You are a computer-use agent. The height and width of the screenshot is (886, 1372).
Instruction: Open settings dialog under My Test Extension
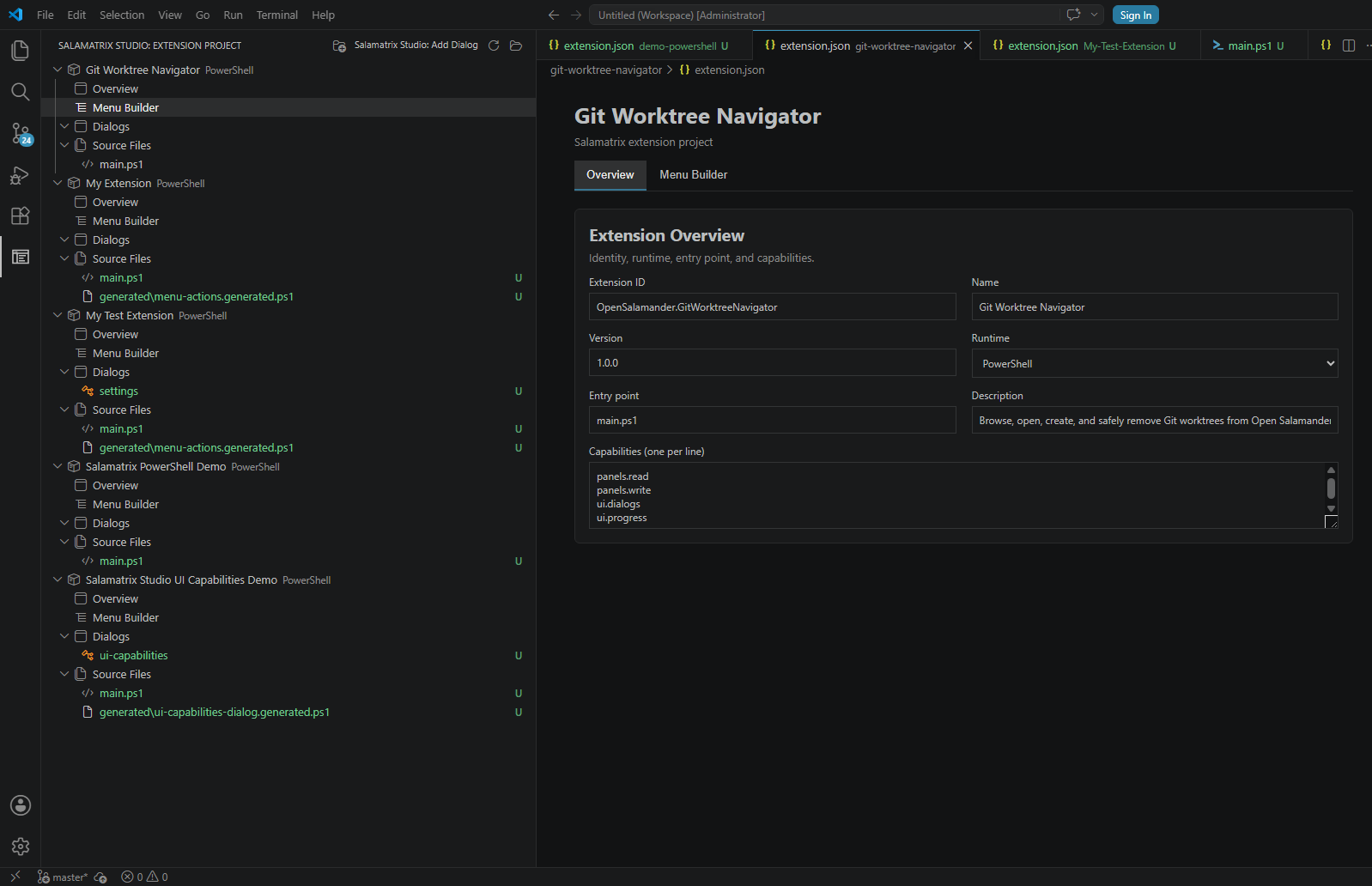[288, 391]
